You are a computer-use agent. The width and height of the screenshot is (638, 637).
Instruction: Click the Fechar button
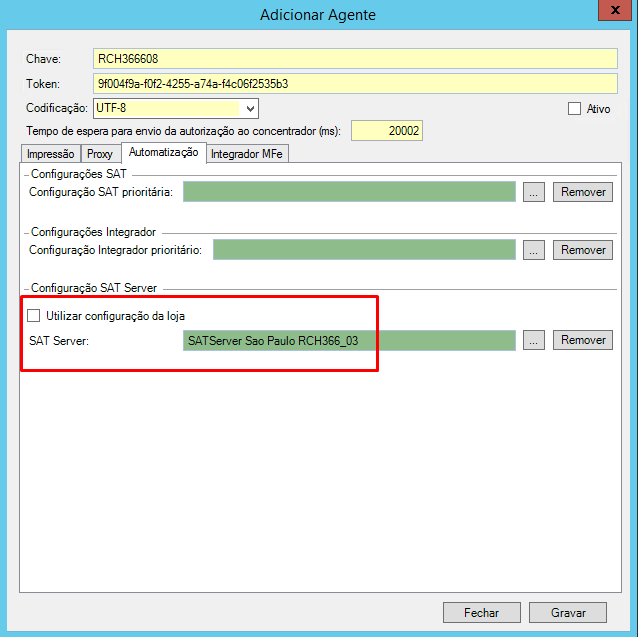click(x=481, y=612)
